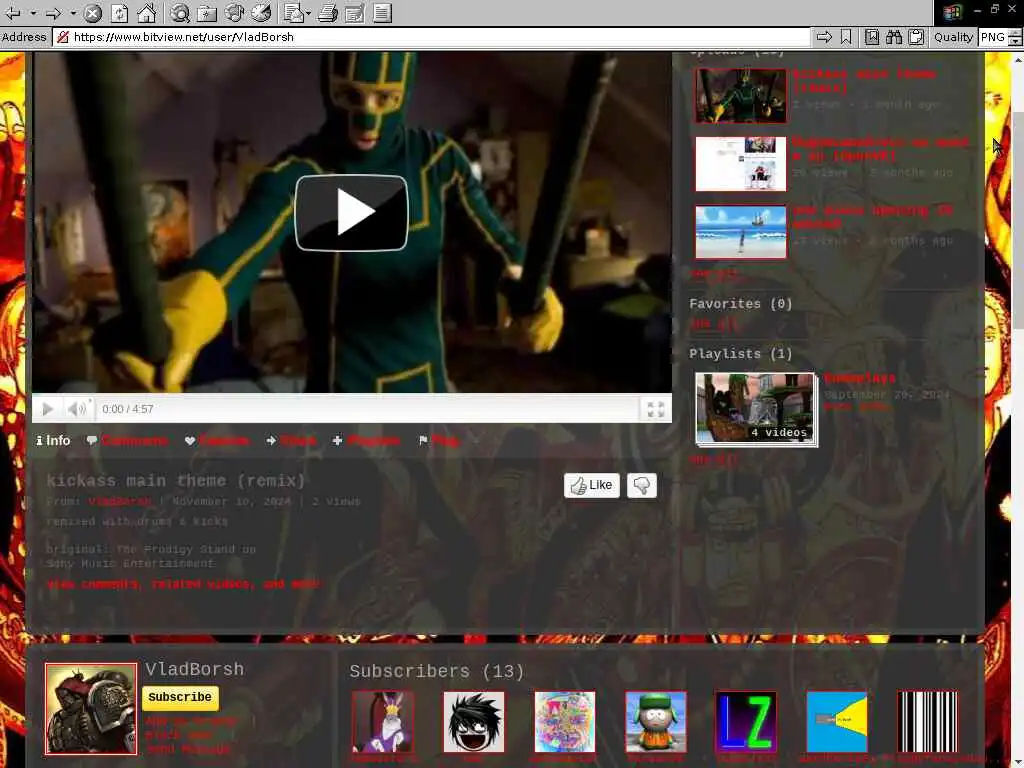Open the bookmarks book icon
This screenshot has width=1024, height=768.
point(872,37)
